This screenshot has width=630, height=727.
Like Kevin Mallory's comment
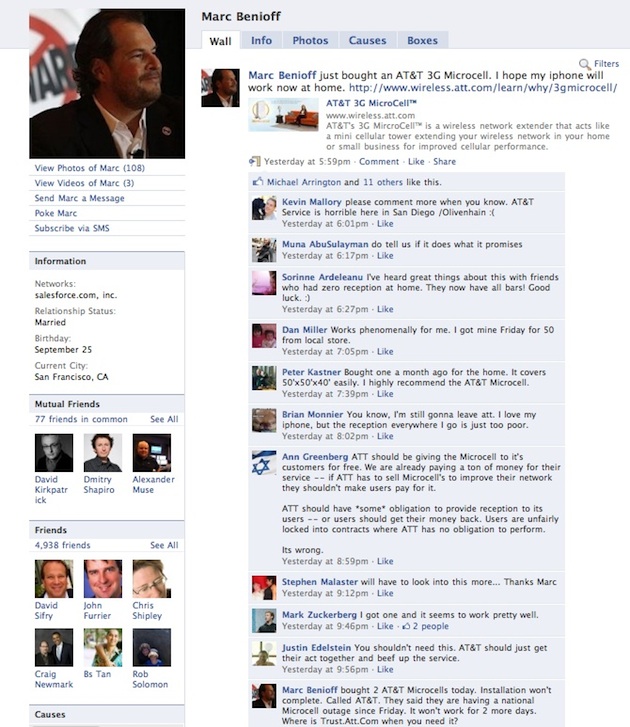[x=385, y=223]
